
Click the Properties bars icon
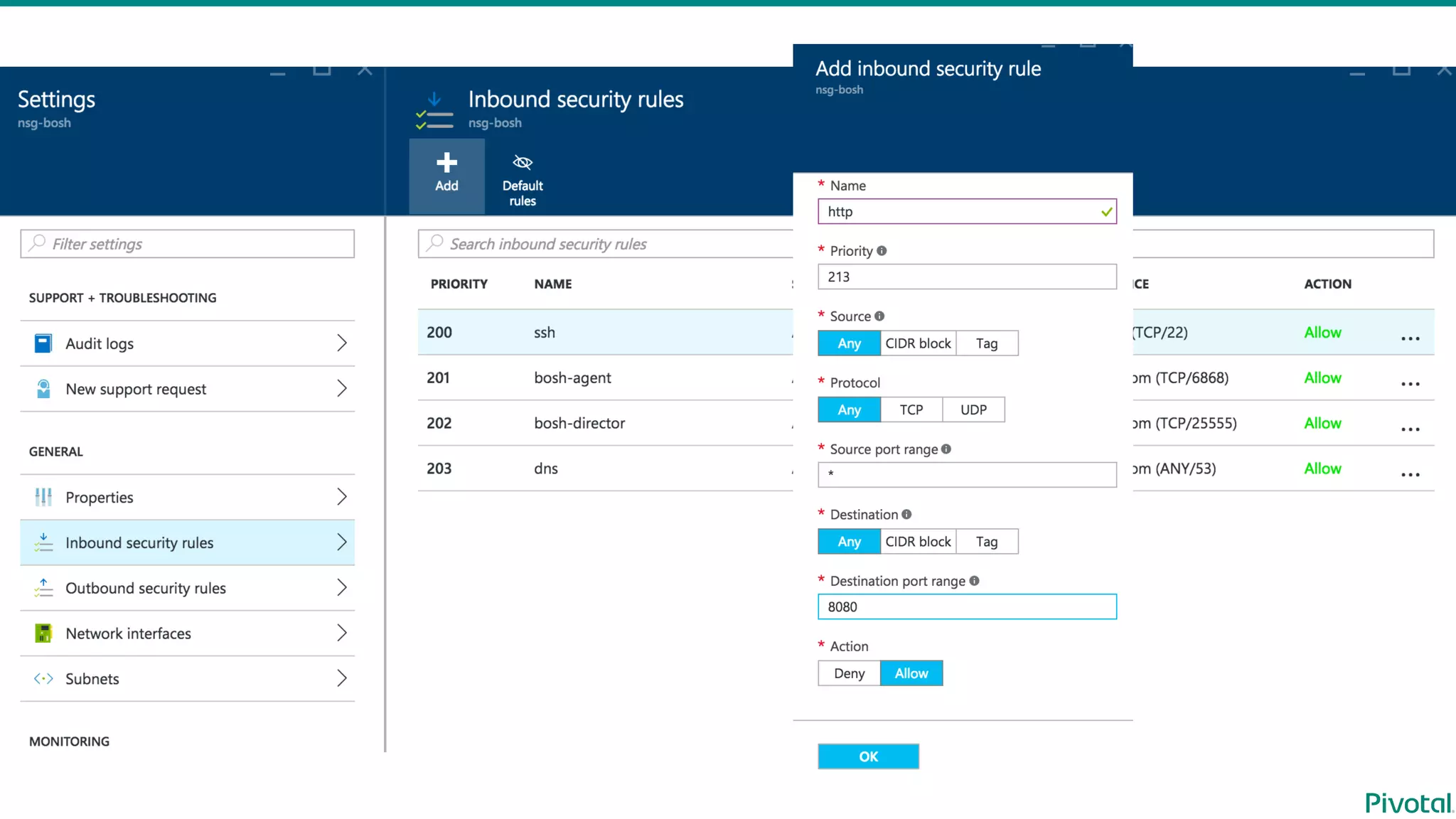click(43, 497)
